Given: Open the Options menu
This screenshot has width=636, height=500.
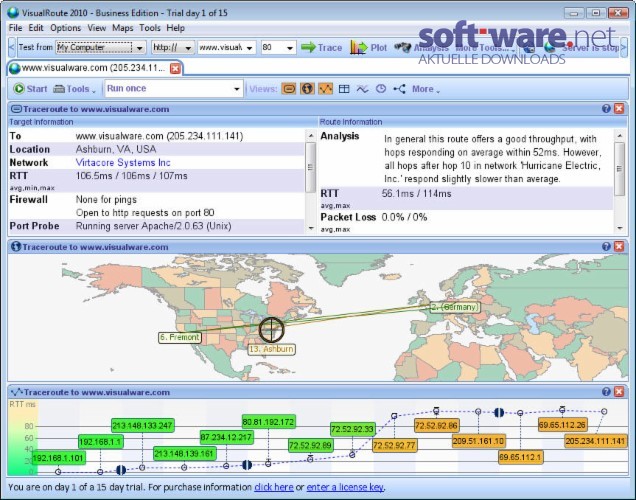Looking at the screenshot, I should 65,28.
